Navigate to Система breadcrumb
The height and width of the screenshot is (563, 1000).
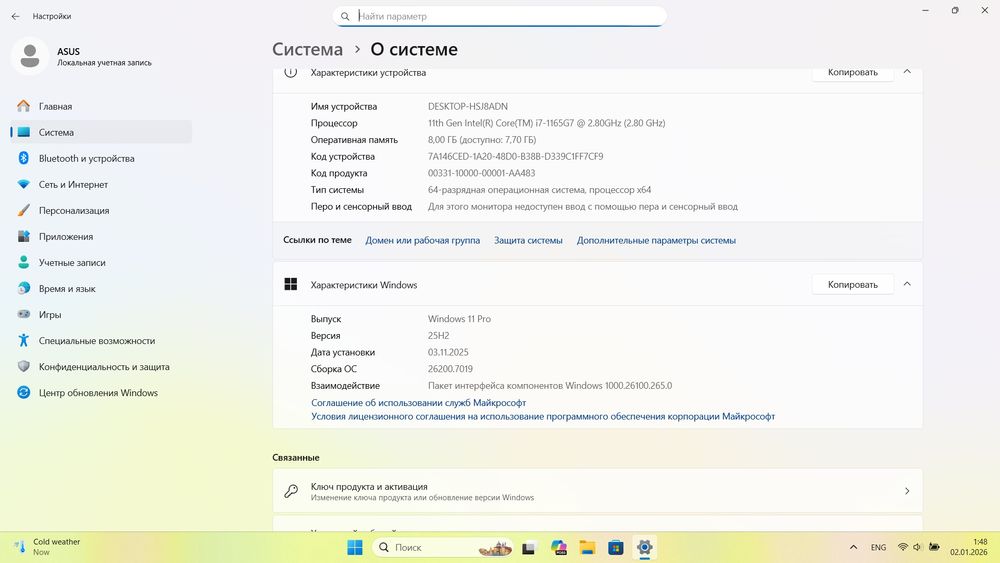[x=307, y=49]
